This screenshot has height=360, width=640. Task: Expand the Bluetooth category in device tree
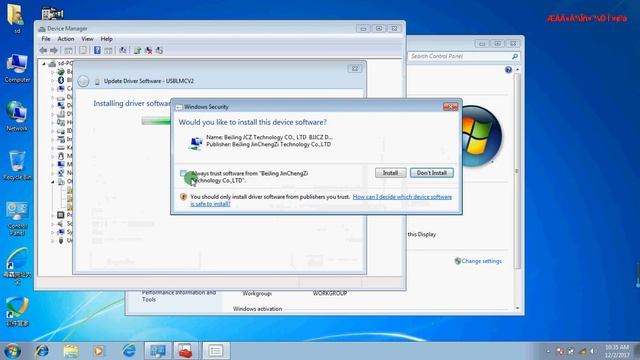[53, 80]
